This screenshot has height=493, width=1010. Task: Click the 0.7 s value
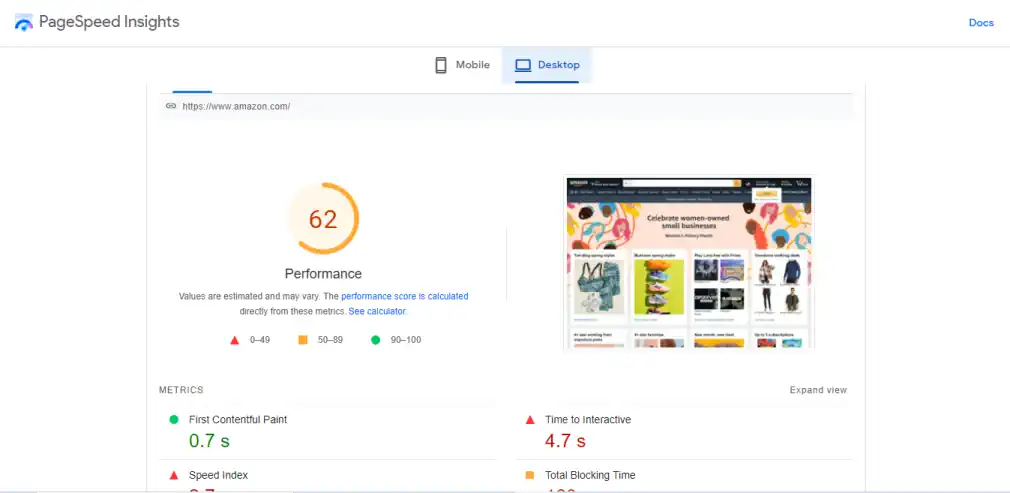[x=209, y=441]
